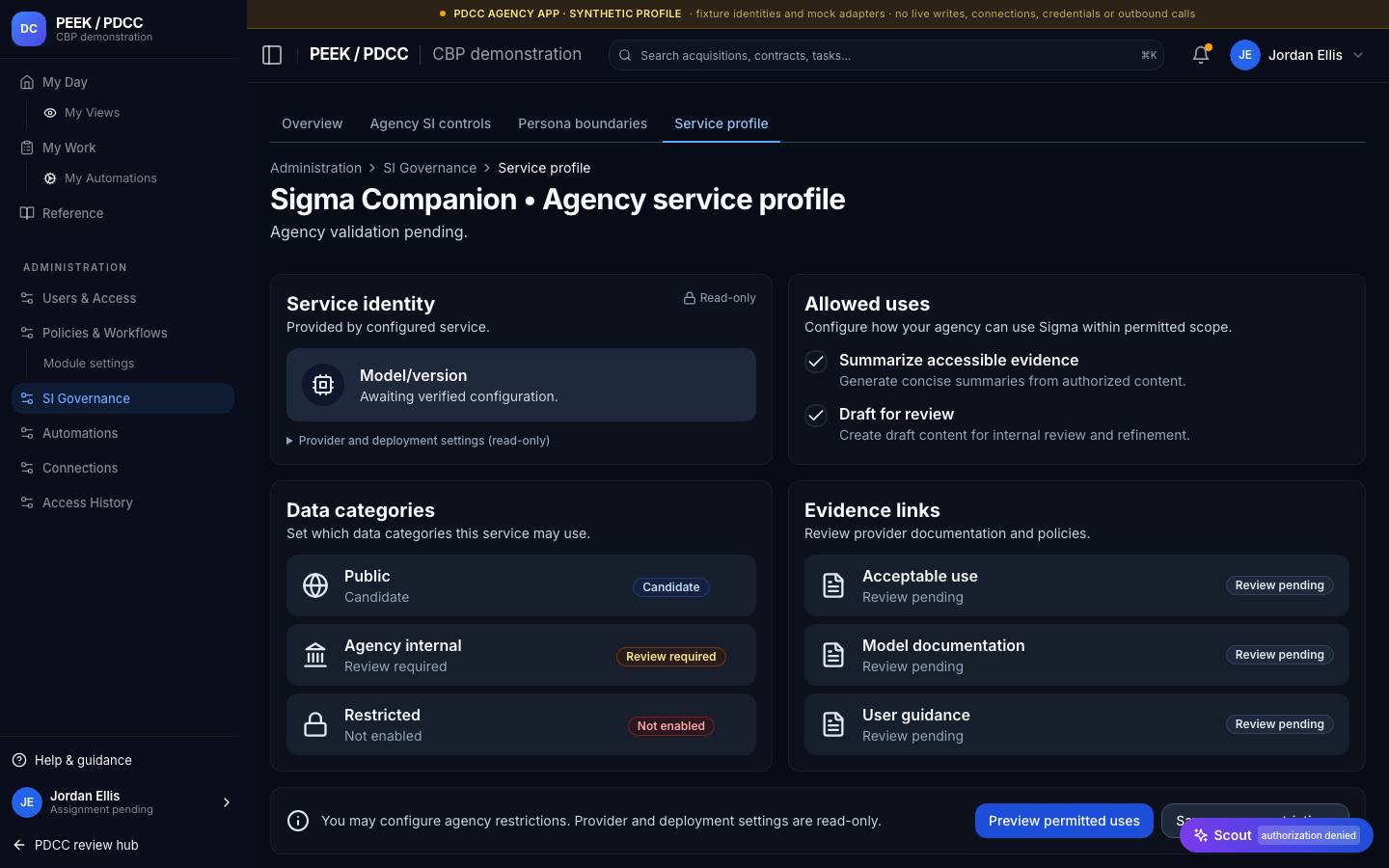Screen dimensions: 1389x868
Task: Click the Help & guidance question icon
Action: tap(19, 760)
